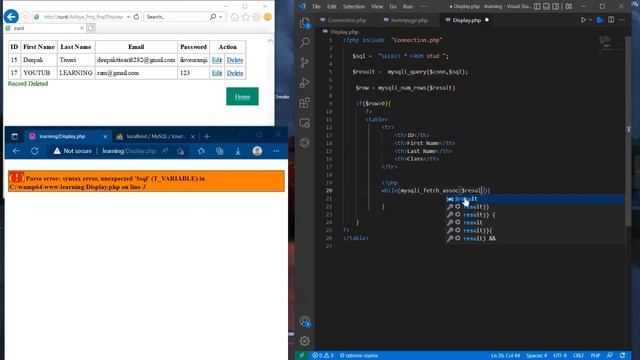Open the Manage gear in VS Code
This screenshot has height=360, width=640.
305,341
